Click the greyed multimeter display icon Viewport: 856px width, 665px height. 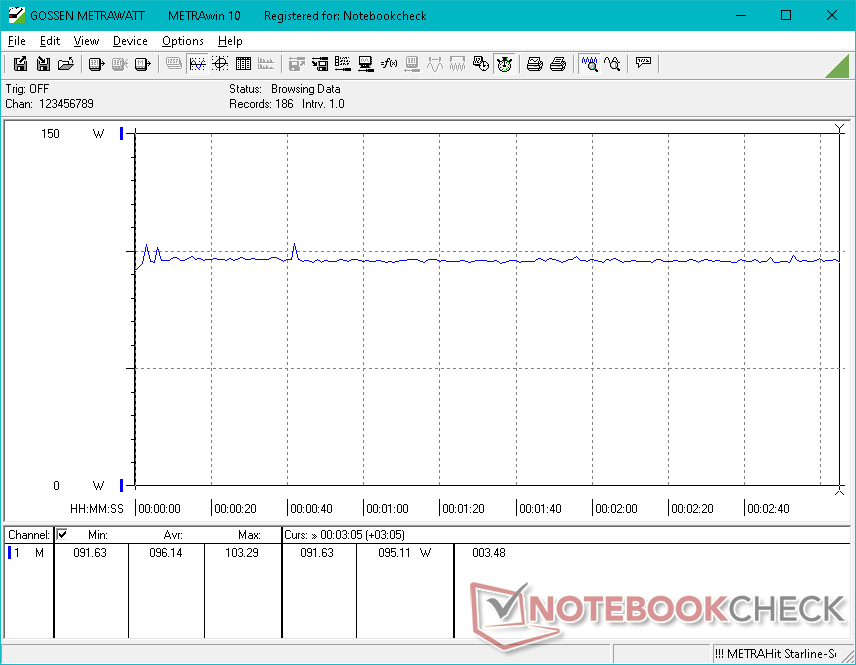[x=174, y=64]
